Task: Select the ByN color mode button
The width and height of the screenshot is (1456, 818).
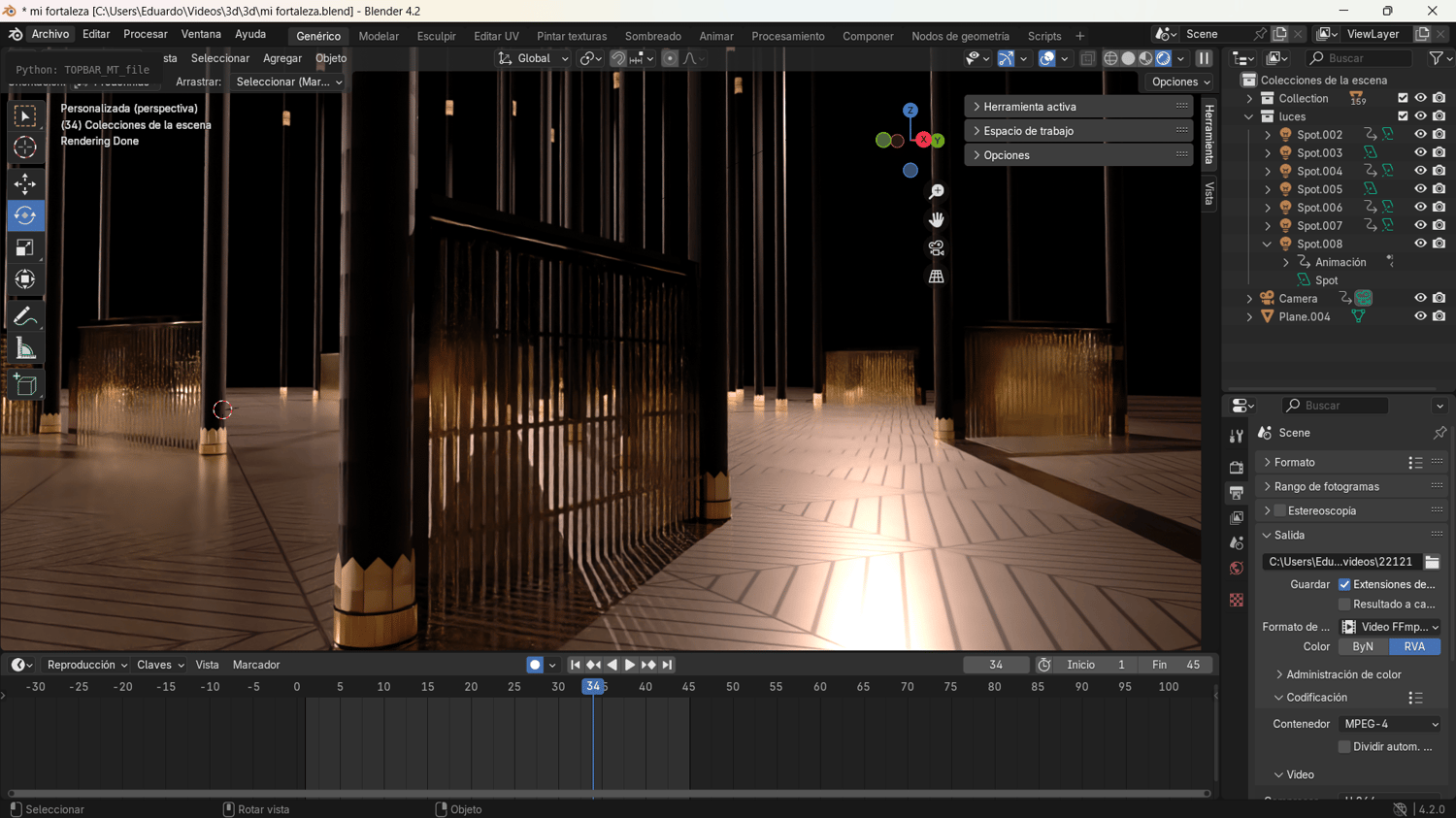Action: pyautogui.click(x=1363, y=646)
